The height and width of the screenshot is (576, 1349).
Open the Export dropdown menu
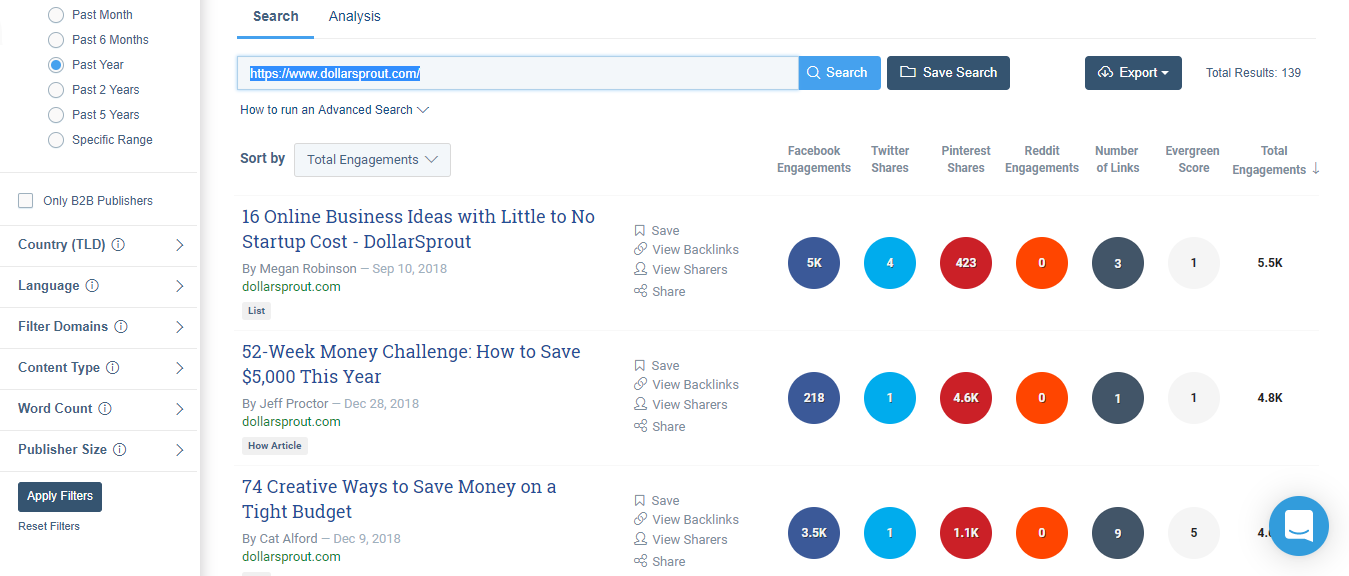[1132, 73]
